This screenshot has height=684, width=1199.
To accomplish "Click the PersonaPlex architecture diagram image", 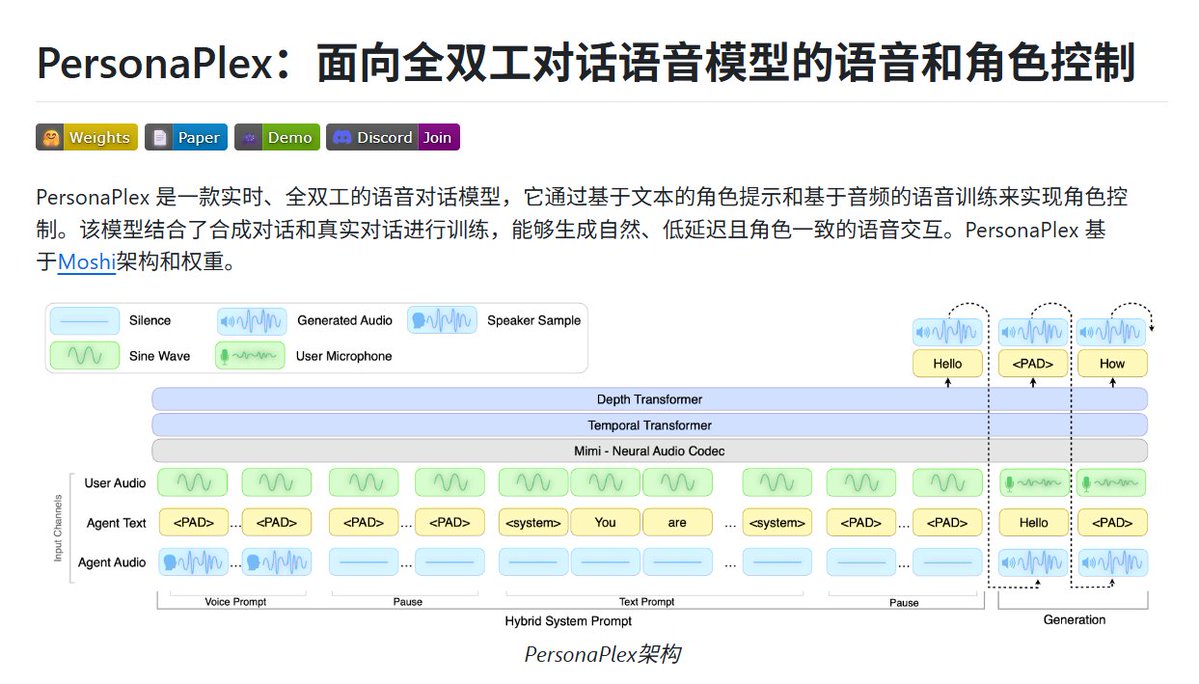I will tap(600, 465).
